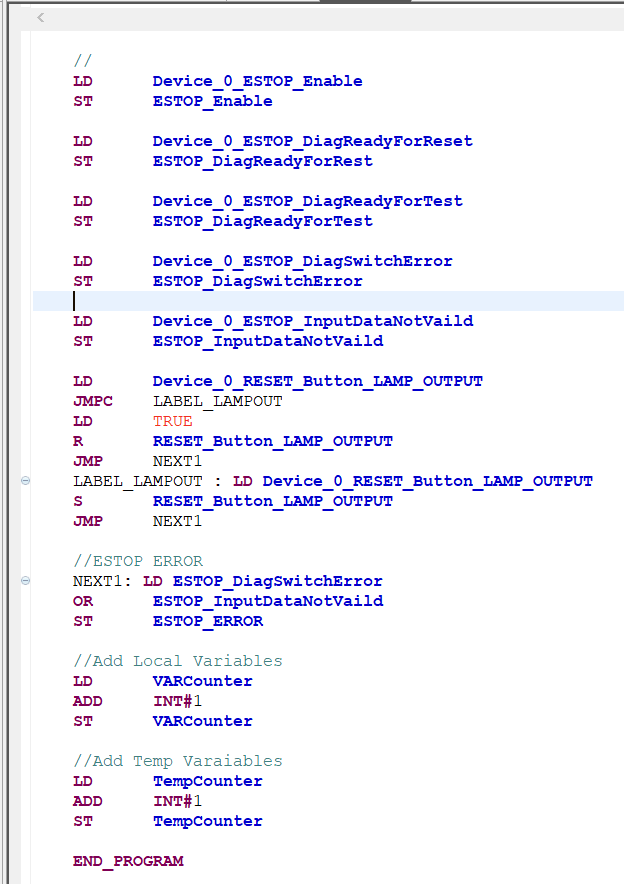Image resolution: width=624 pixels, height=884 pixels.
Task: Click NEXT1 after the second JMP
Action: pos(177,521)
